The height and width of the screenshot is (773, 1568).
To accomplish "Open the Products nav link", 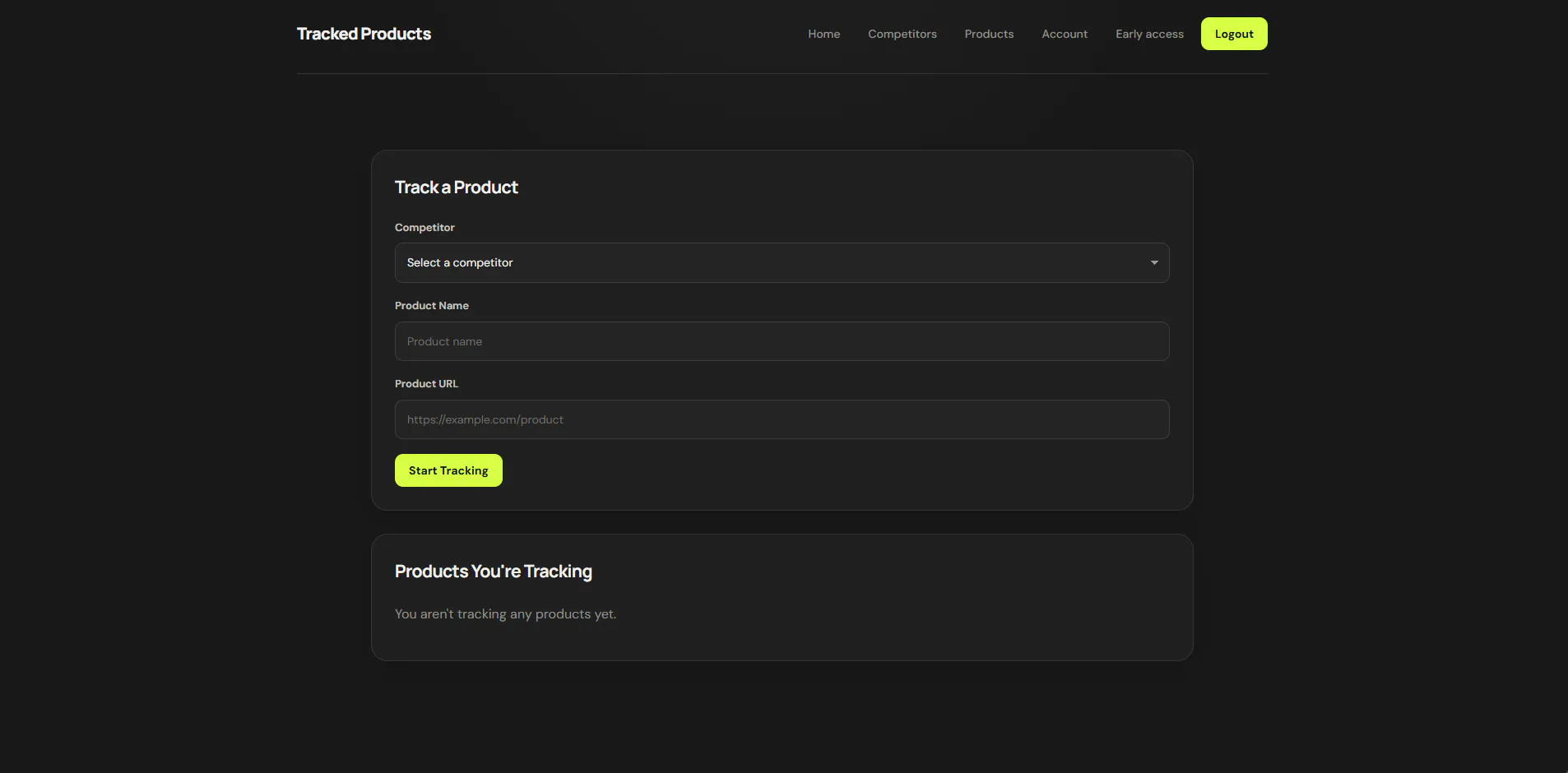I will [x=989, y=34].
